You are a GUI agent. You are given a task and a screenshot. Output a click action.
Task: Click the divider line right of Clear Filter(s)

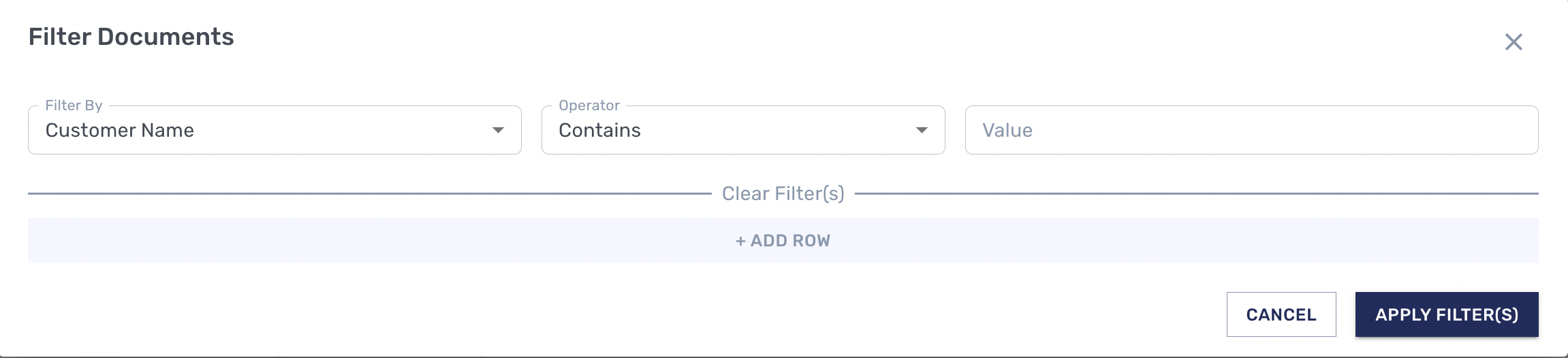[1196, 194]
